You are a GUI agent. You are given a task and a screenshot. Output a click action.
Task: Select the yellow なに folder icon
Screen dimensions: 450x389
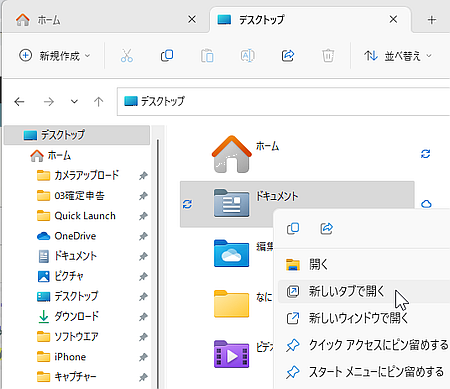pyautogui.click(x=231, y=304)
